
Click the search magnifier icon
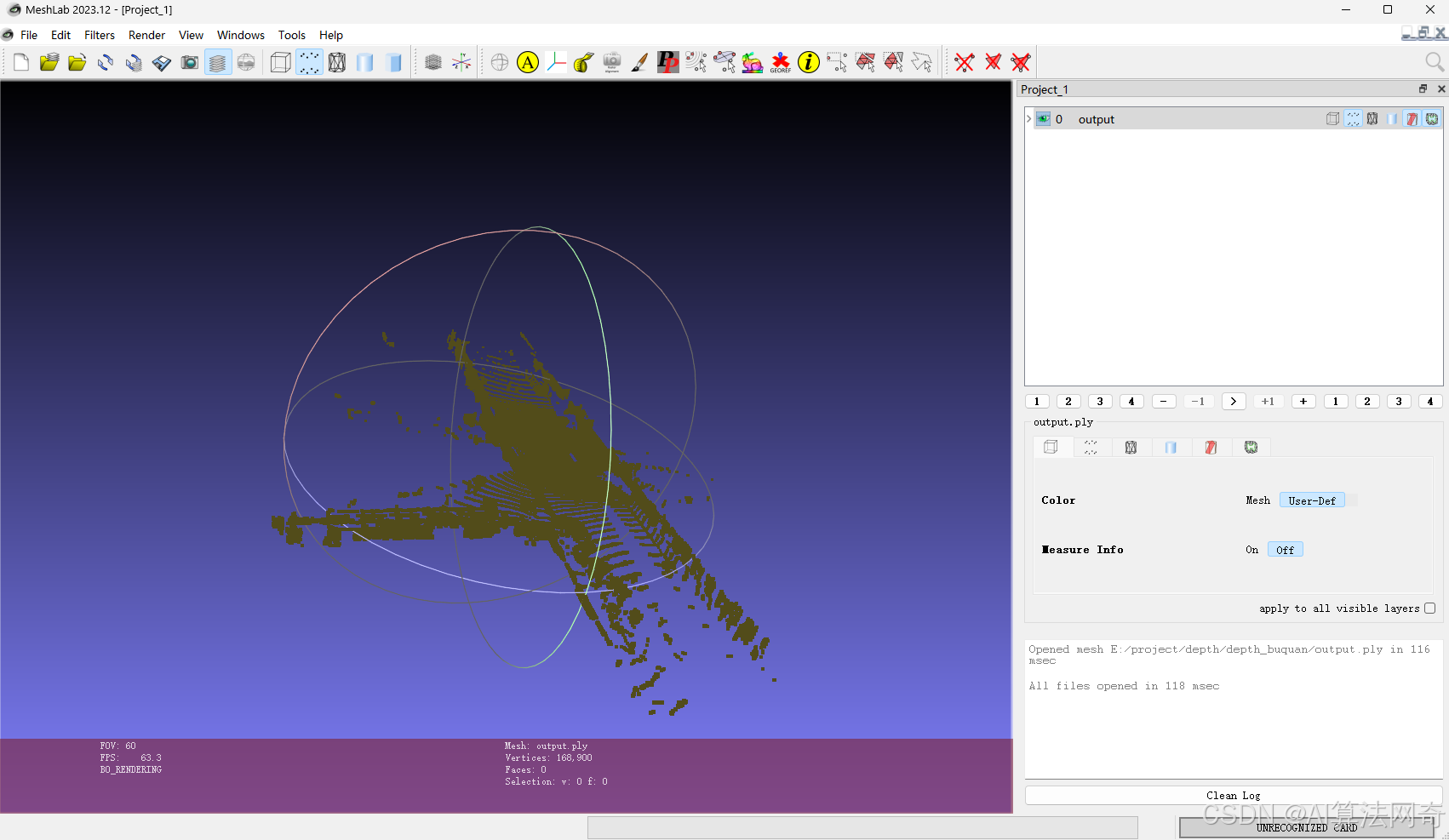coord(1434,62)
